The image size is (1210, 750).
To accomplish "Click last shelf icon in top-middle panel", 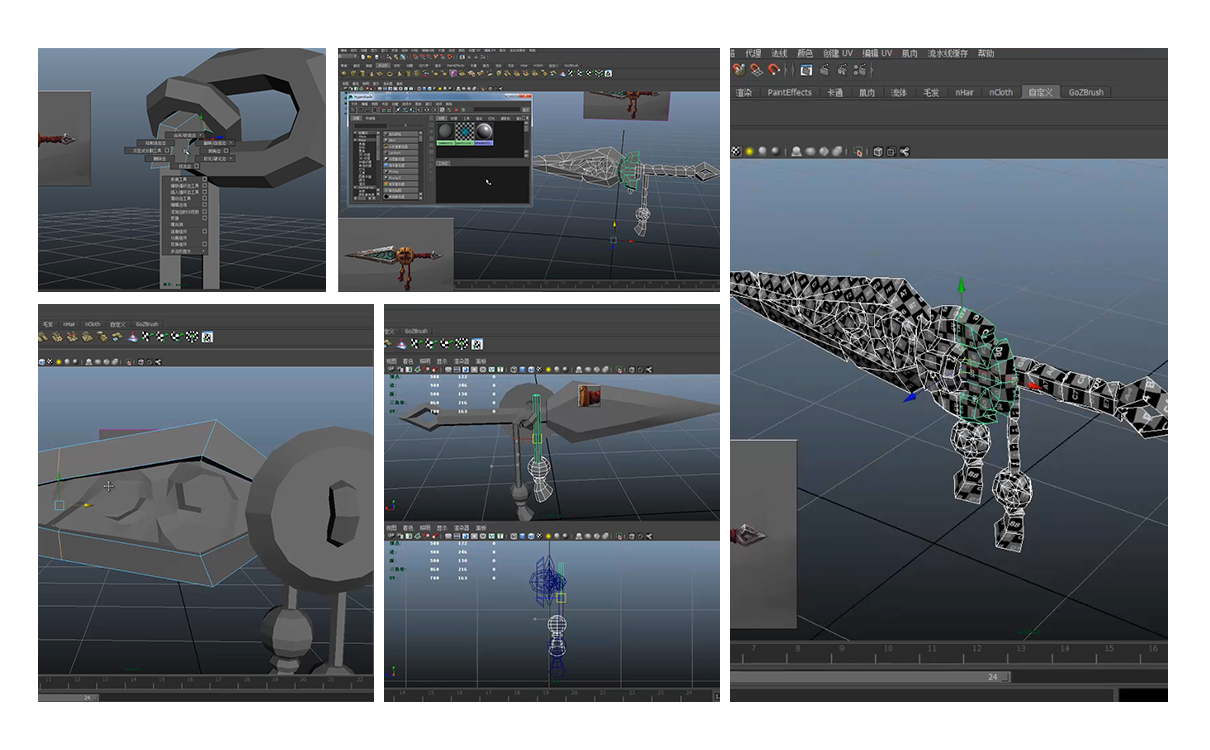I will [609, 73].
